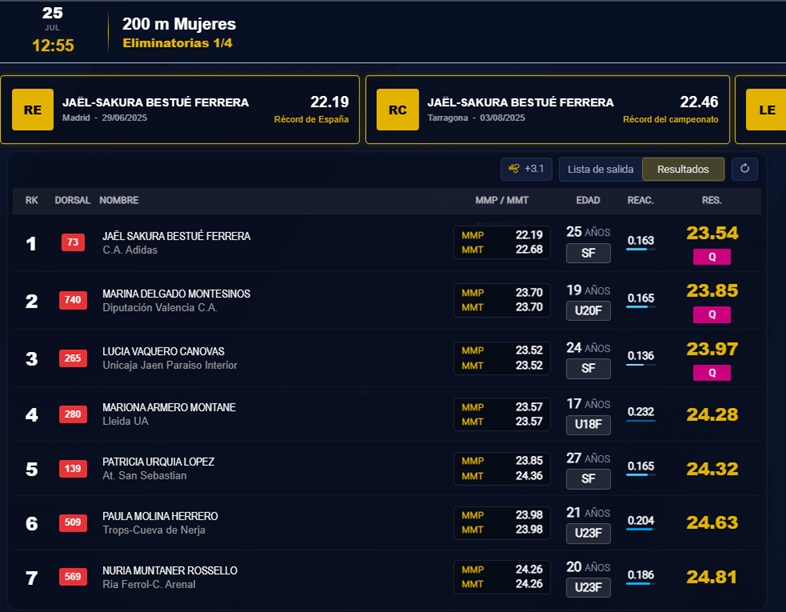
Task: Click the RES. column header
Action: tap(712, 200)
